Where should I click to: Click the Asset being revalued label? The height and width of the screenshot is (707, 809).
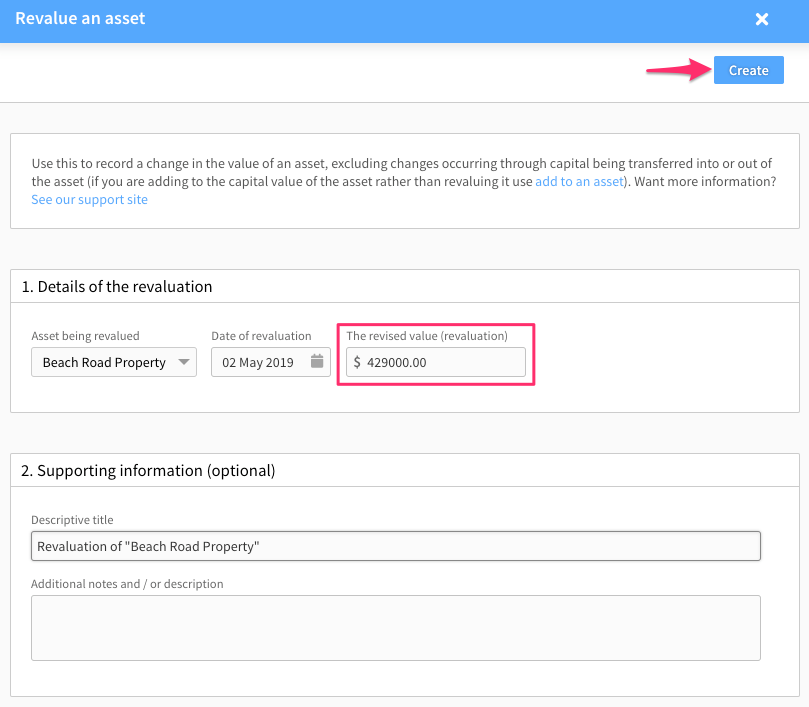pos(85,336)
